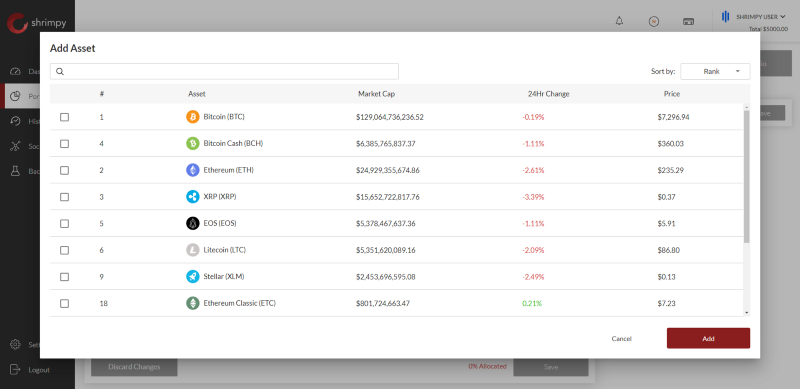Sort by the Market Cap column header
800x389 pixels.
coord(376,94)
